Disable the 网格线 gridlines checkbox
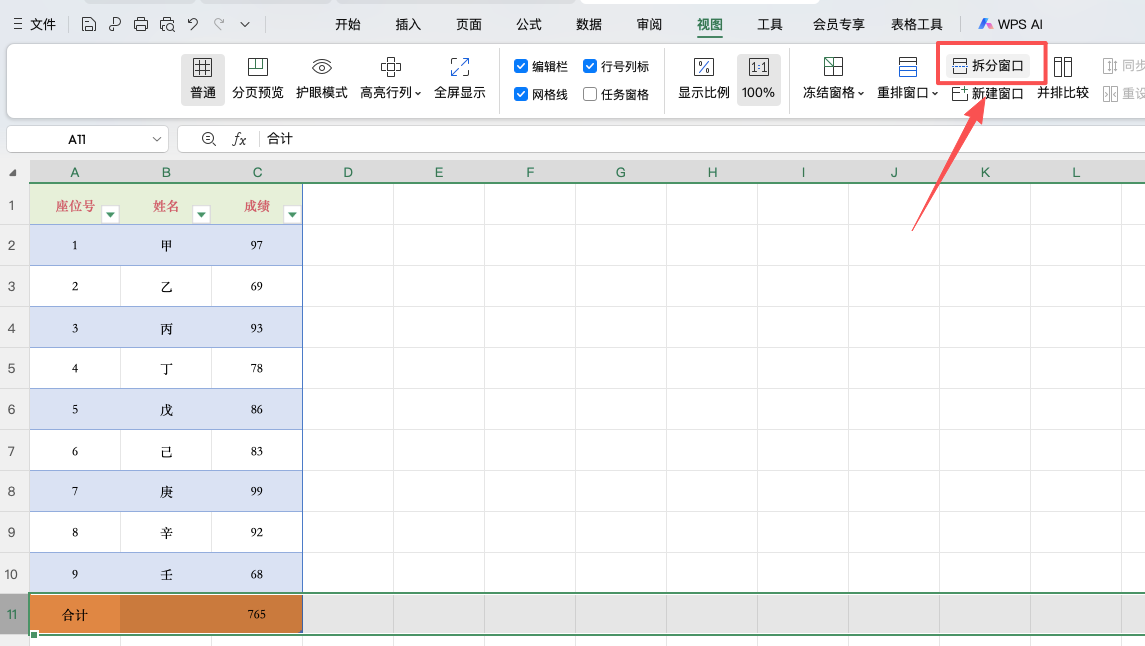The image size is (1145, 646). coord(521,94)
